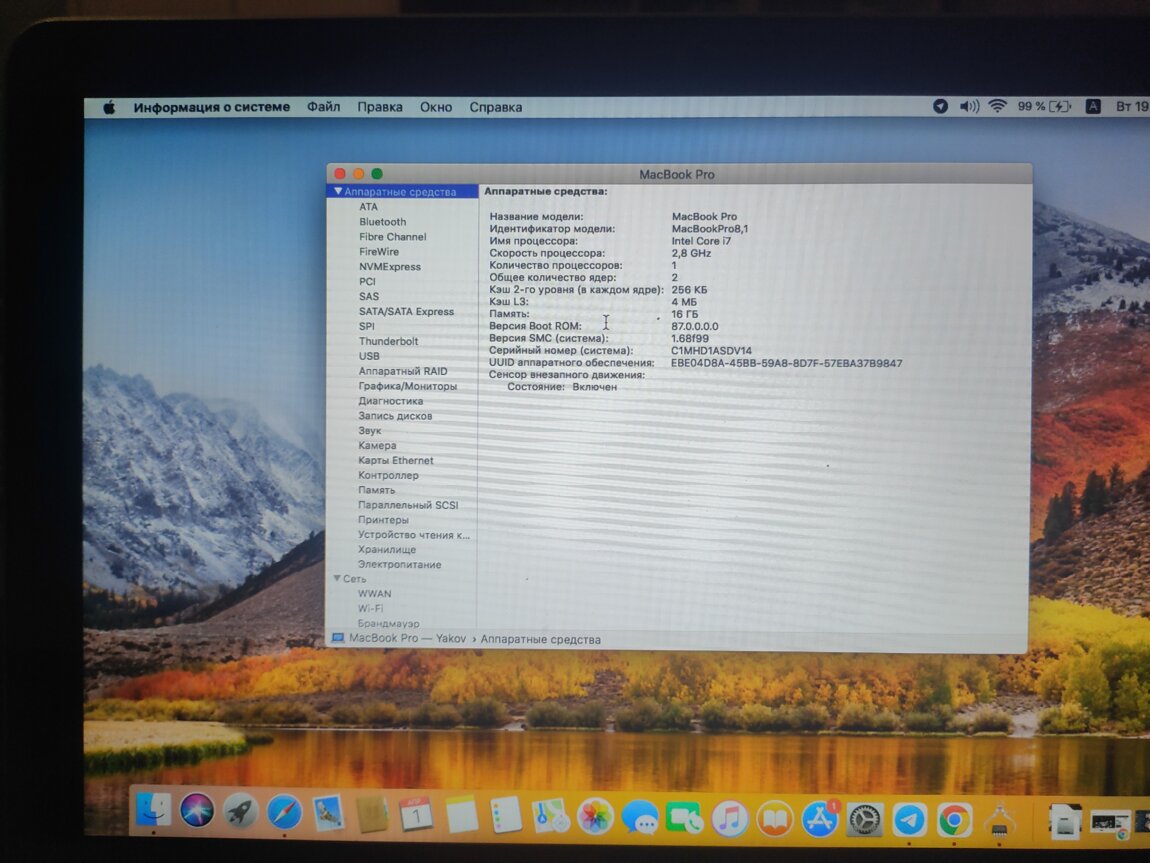This screenshot has height=863, width=1150.
Task: Select Камера in the sidebar
Action: 377,445
